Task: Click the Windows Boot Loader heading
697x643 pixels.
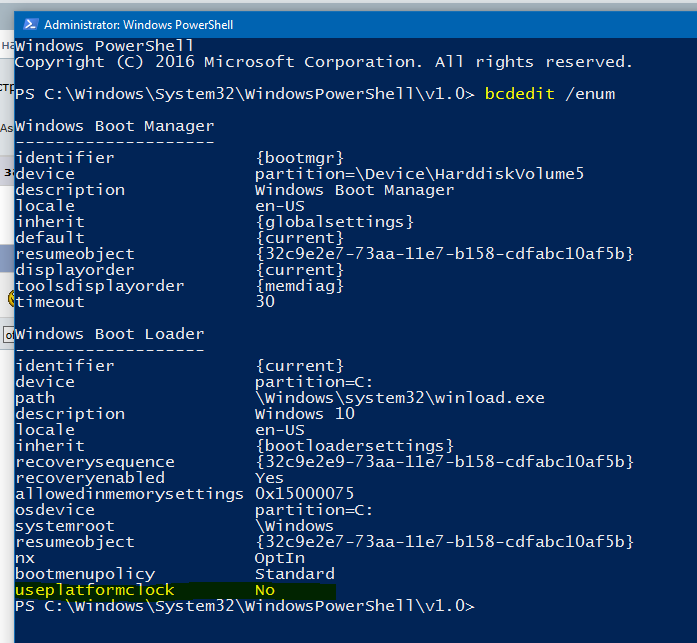Action: tap(110, 334)
